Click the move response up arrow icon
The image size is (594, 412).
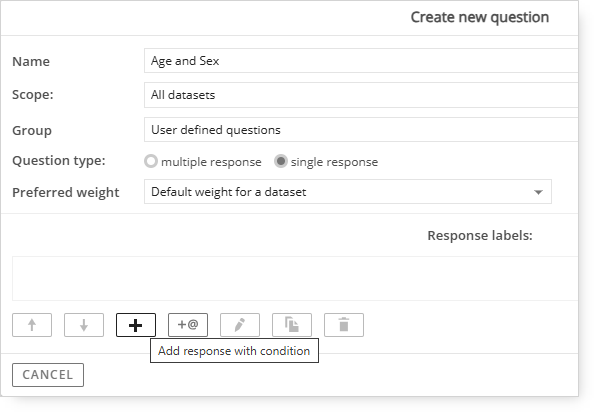coord(32,325)
